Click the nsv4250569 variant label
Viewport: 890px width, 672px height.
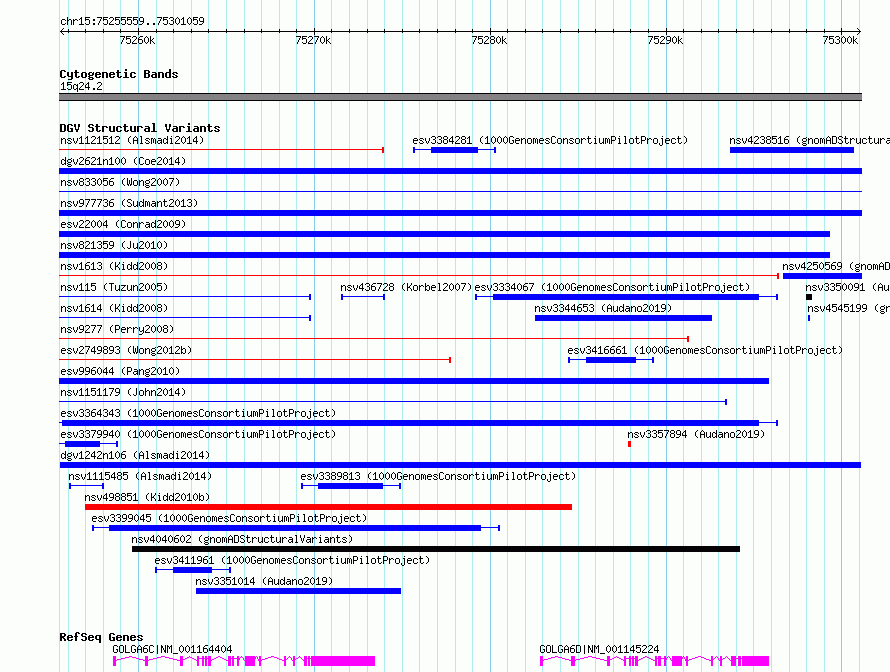click(836, 266)
